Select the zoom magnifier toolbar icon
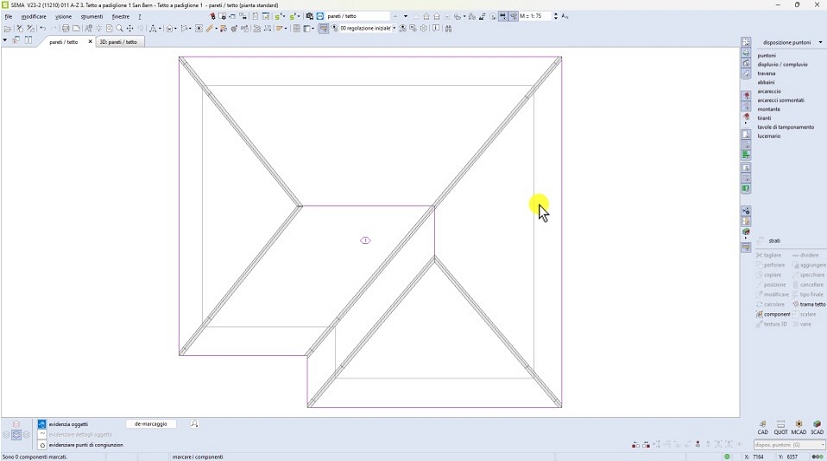The height and width of the screenshot is (461, 827). coord(120,29)
